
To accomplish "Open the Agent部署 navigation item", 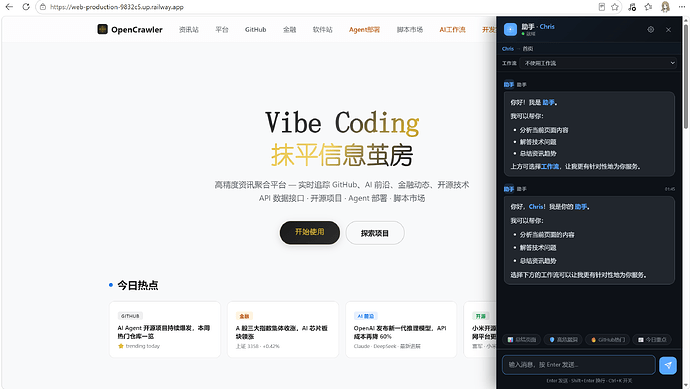I will 364,29.
